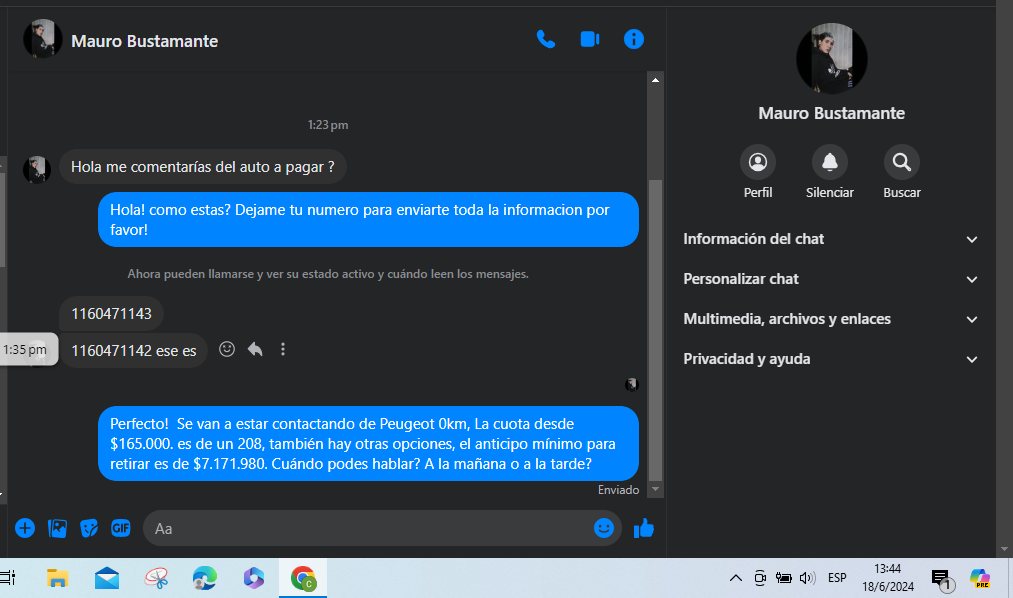Viewport: 1013px width, 598px height.
Task: Click the chat header avatar of Mauro
Action: click(43, 39)
